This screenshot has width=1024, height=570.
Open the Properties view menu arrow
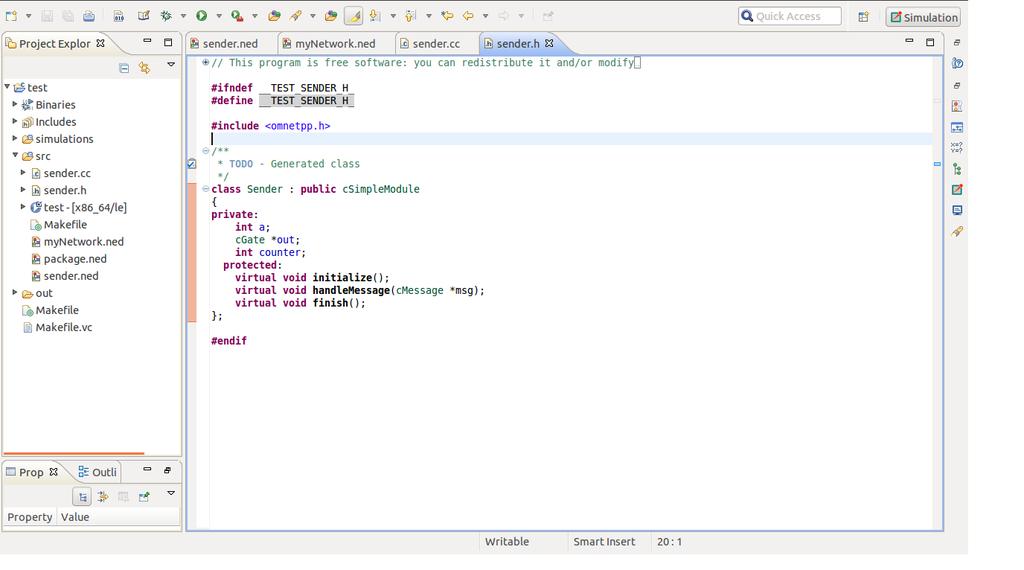coord(171,494)
